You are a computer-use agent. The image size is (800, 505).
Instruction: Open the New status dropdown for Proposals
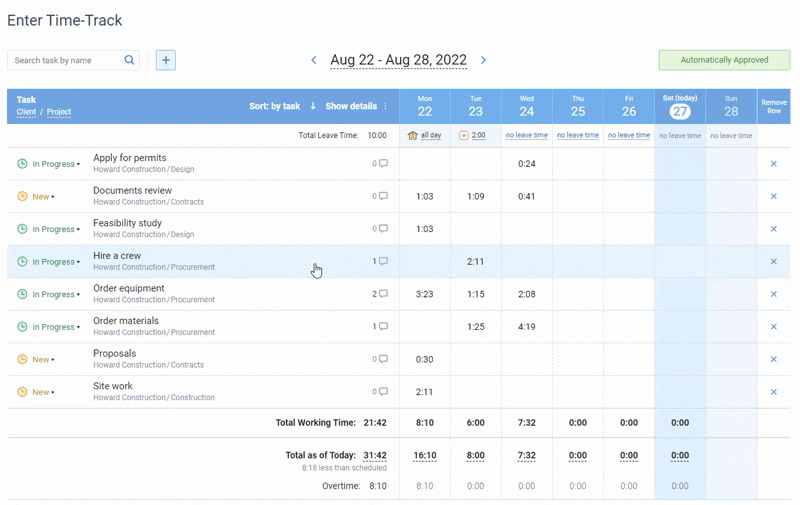(x=43, y=360)
